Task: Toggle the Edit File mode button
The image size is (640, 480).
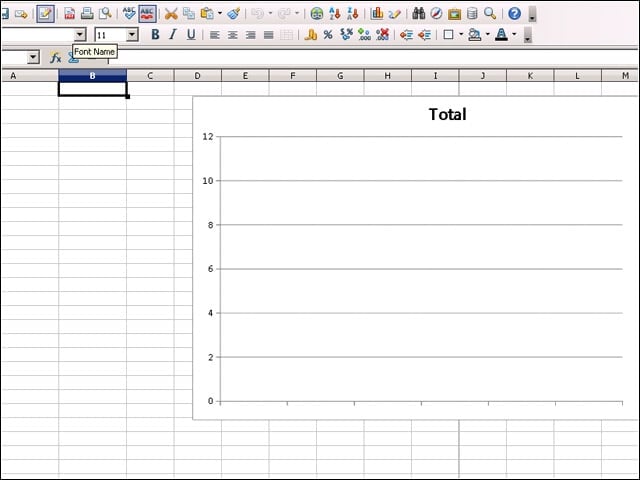Action: (45, 14)
